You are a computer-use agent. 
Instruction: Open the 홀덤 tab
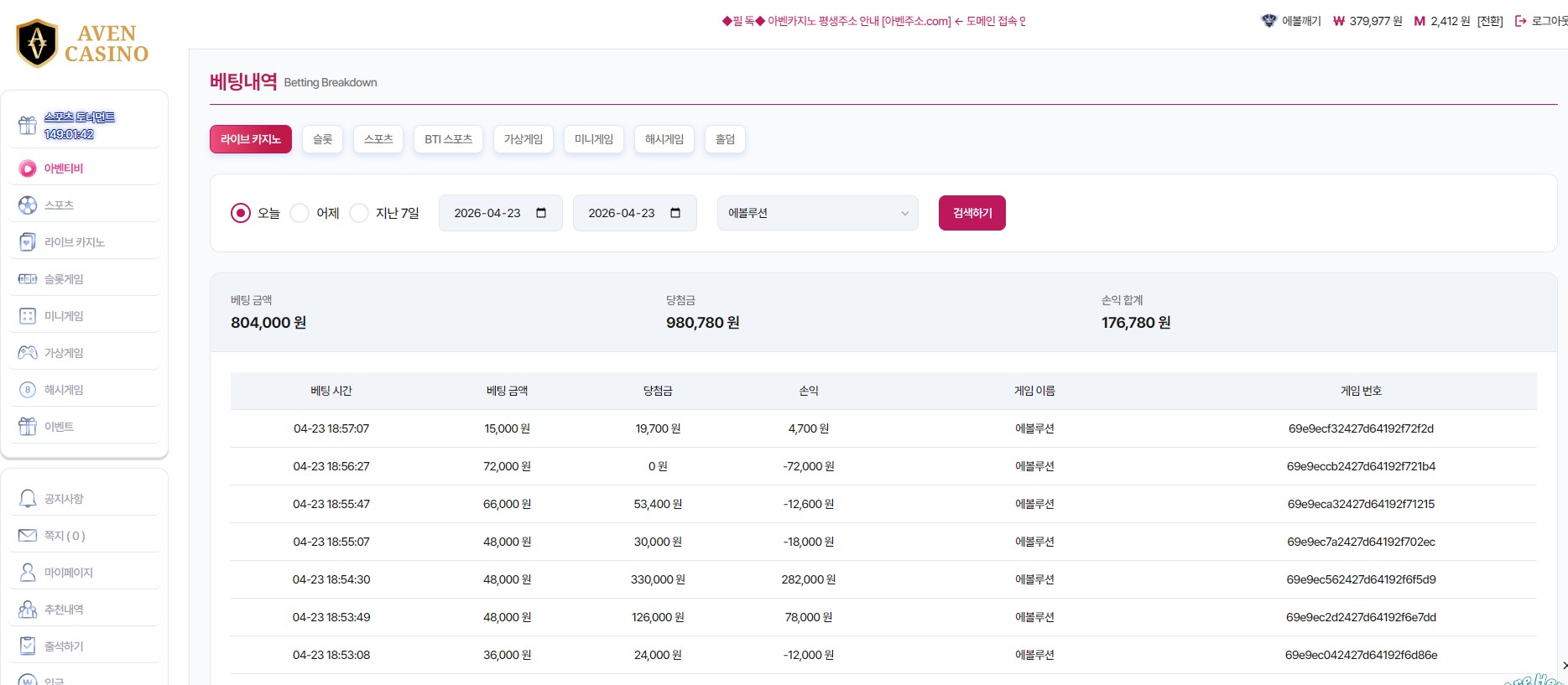725,139
